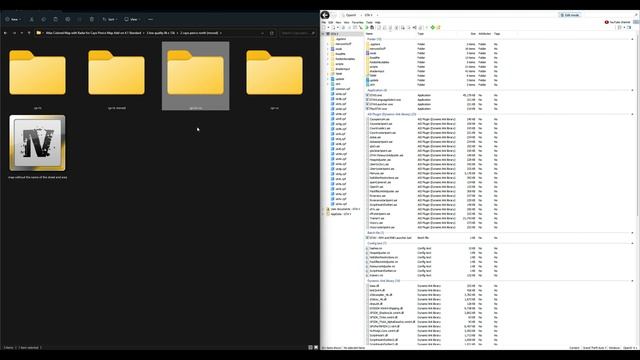Click the yellow icon beside green diamond in OpenIV

438,27
